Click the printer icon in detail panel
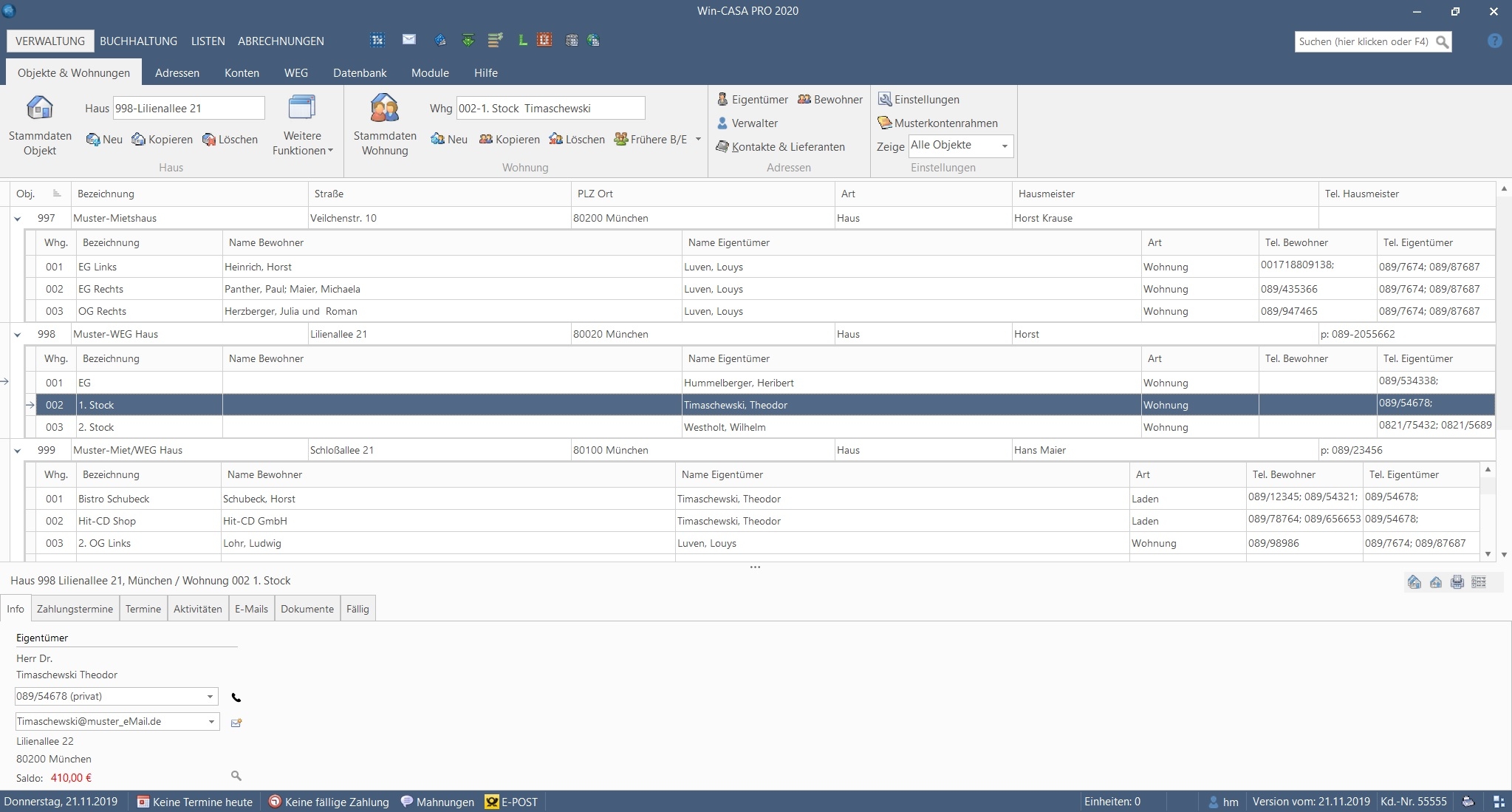Viewport: 1512px width, 812px height. pos(1457,582)
